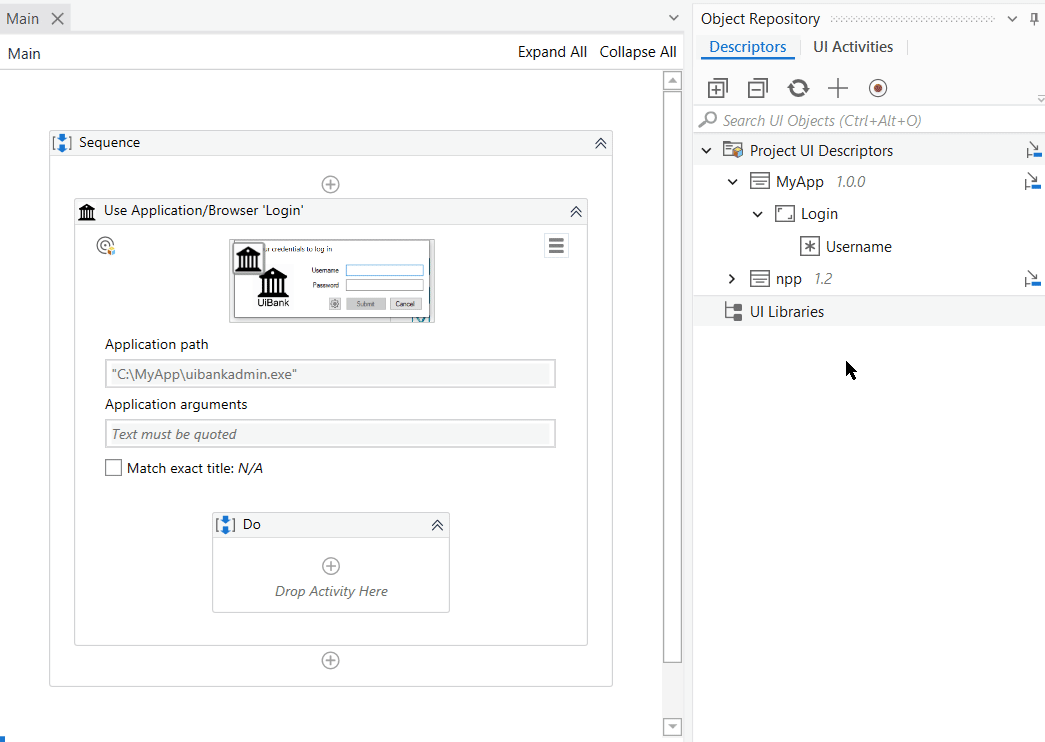Click Application arguments input field
Screen dimensions: 1045x742
pyautogui.click(x=330, y=434)
